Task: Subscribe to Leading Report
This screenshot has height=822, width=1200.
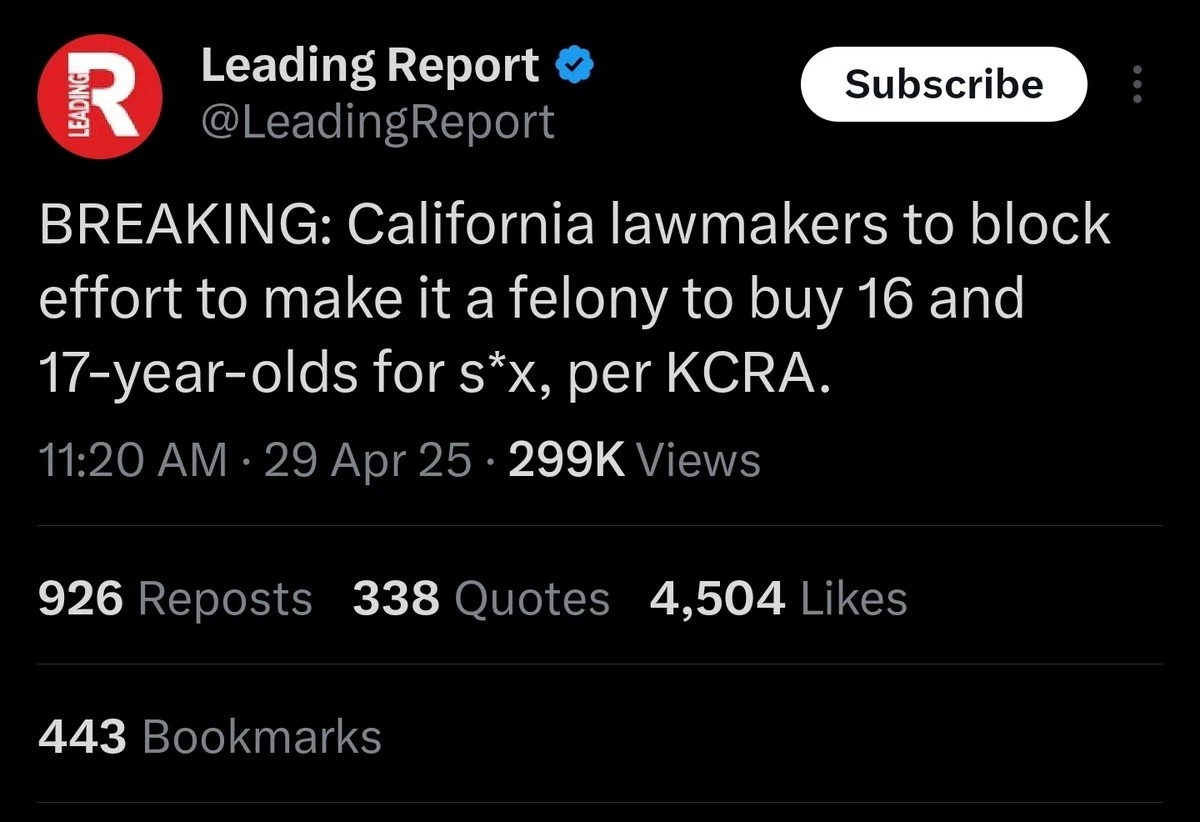Action: pyautogui.click(x=943, y=84)
